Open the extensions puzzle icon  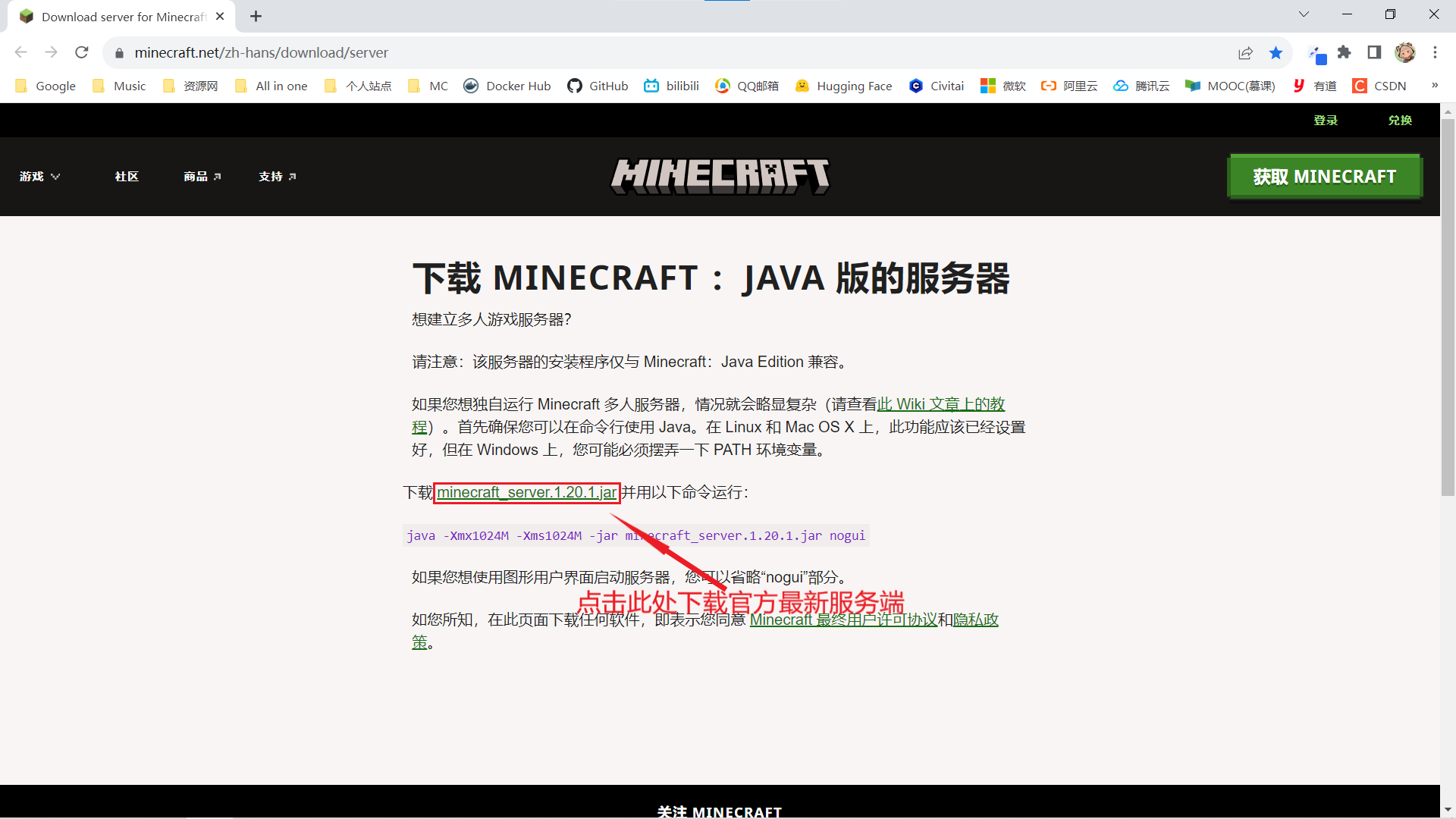tap(1345, 52)
